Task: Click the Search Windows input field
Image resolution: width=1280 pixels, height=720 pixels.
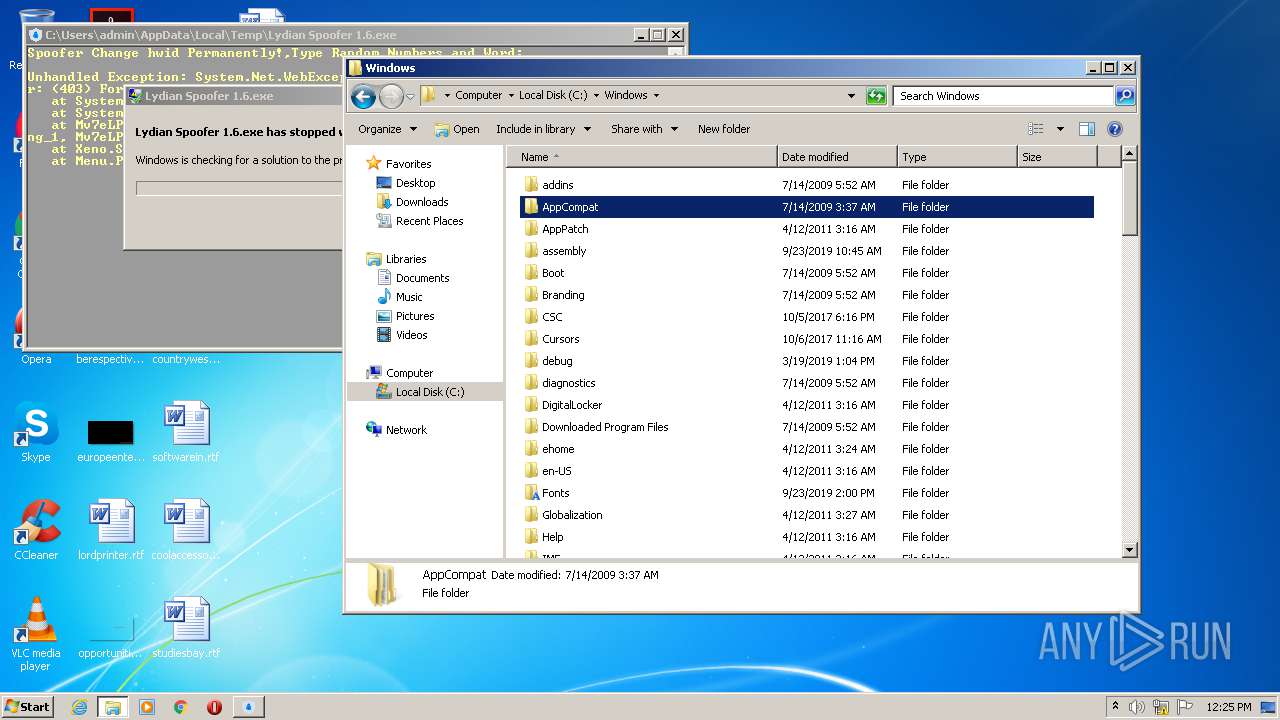Action: [x=1003, y=96]
